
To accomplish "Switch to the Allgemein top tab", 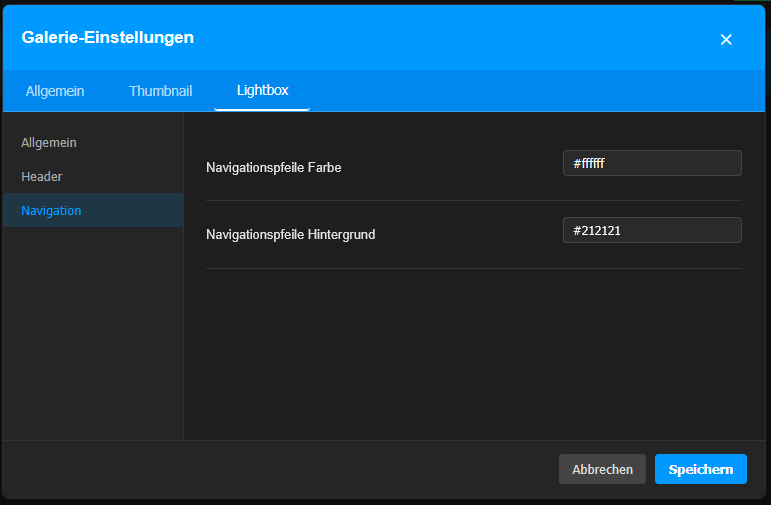I will click(x=55, y=91).
